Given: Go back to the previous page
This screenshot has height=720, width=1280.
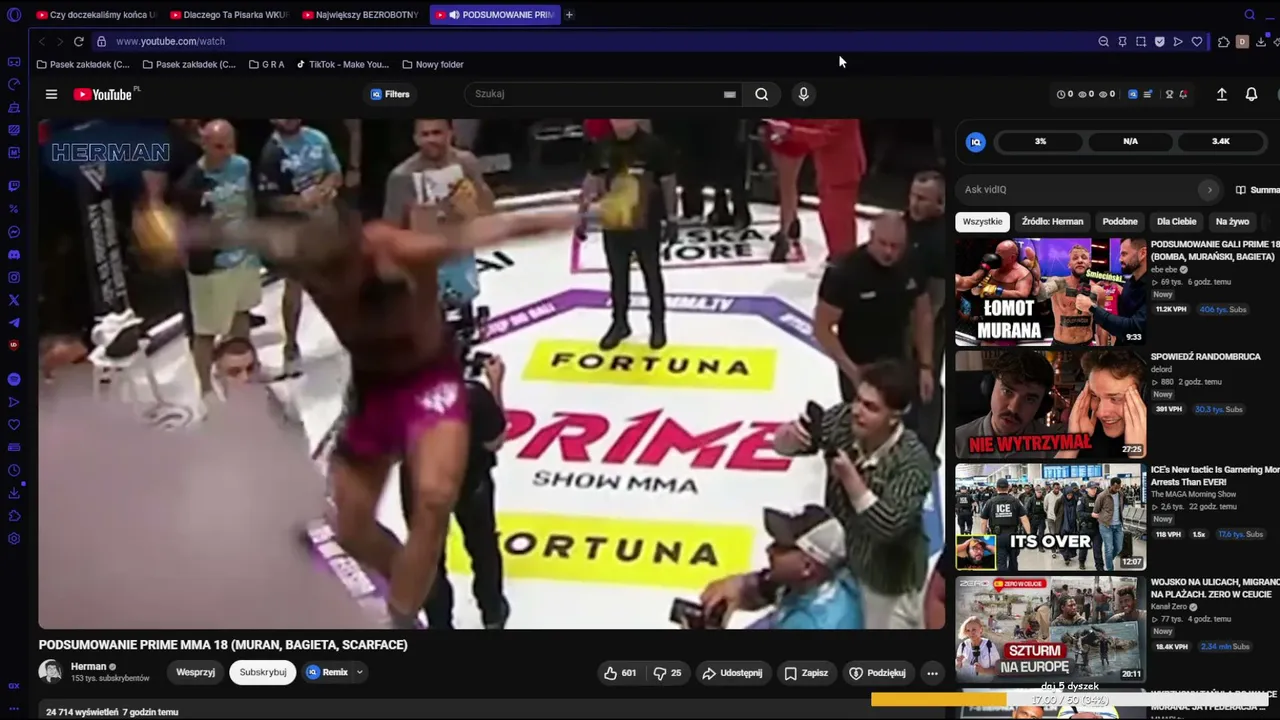Looking at the screenshot, I should tap(42, 41).
